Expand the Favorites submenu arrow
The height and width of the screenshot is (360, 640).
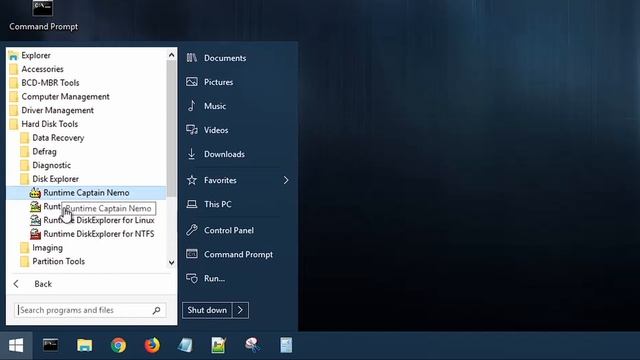(286, 180)
